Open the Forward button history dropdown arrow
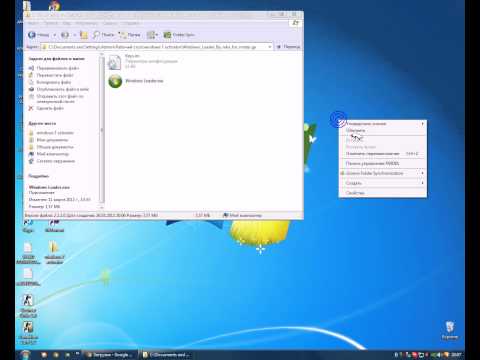The height and width of the screenshot is (360, 480). click(75, 35)
